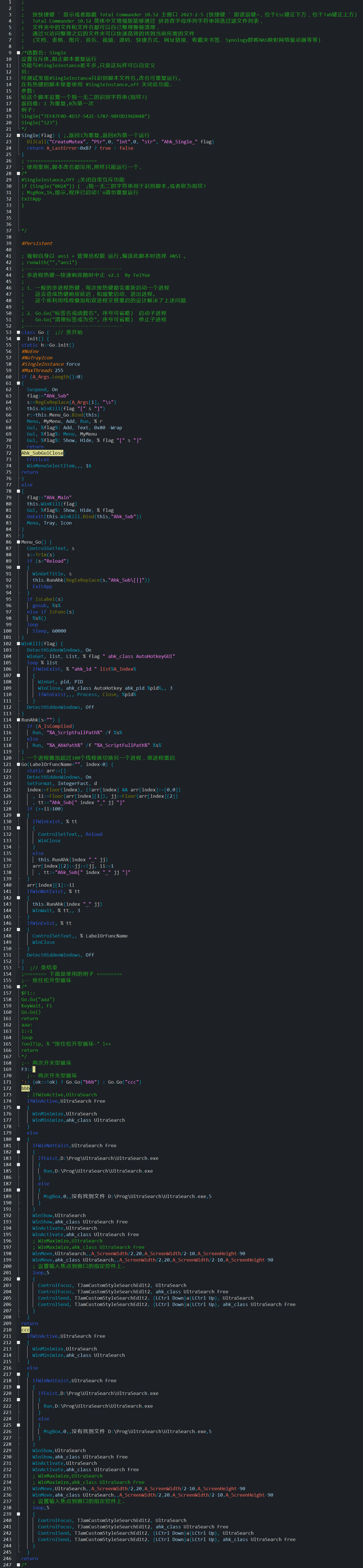Collapse the loop brace fold at line 202
The height and width of the screenshot is (1568, 363).
point(18,1278)
